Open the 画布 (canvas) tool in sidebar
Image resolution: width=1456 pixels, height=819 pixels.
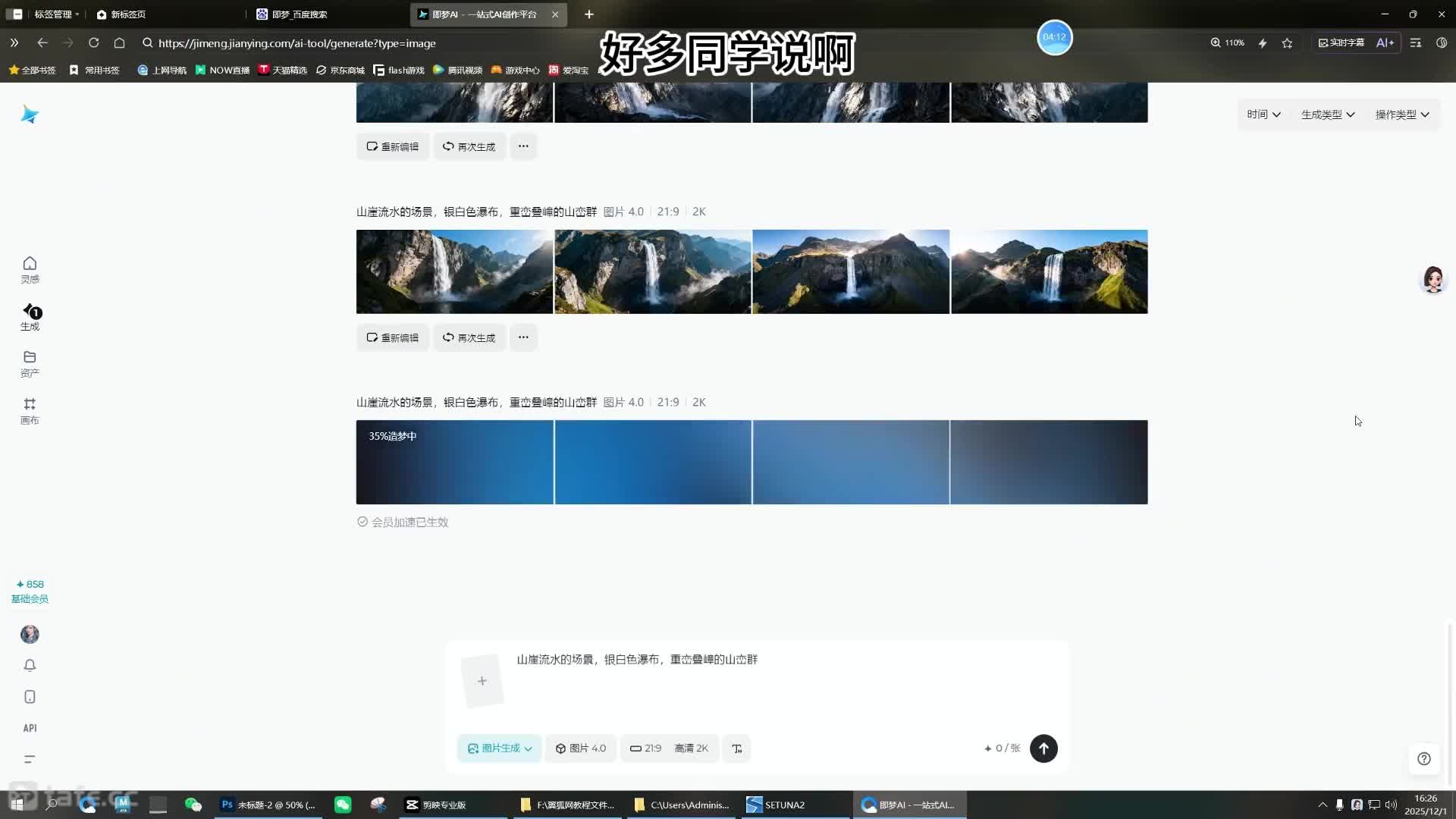[30, 410]
